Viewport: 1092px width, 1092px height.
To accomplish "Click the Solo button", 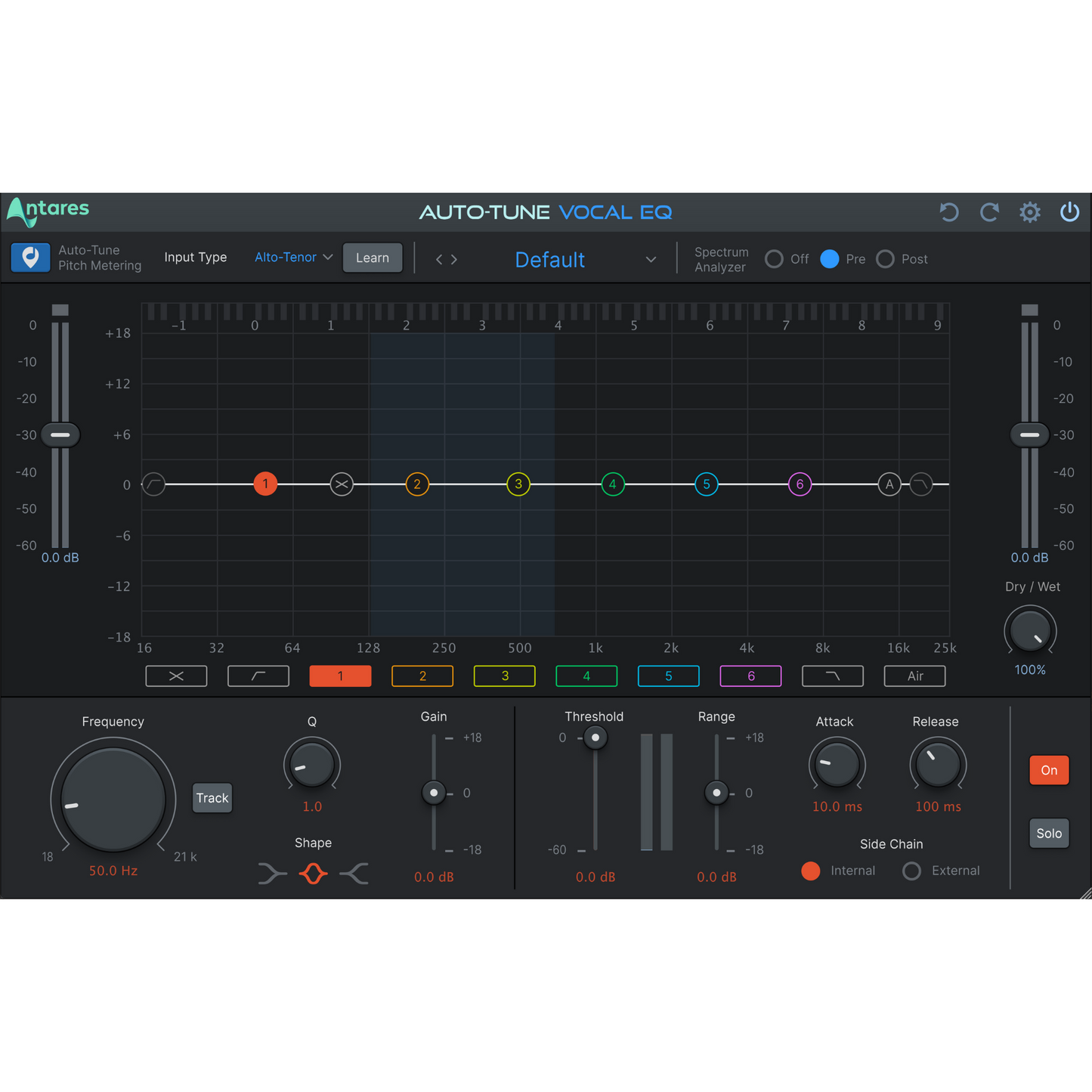I will (1049, 834).
